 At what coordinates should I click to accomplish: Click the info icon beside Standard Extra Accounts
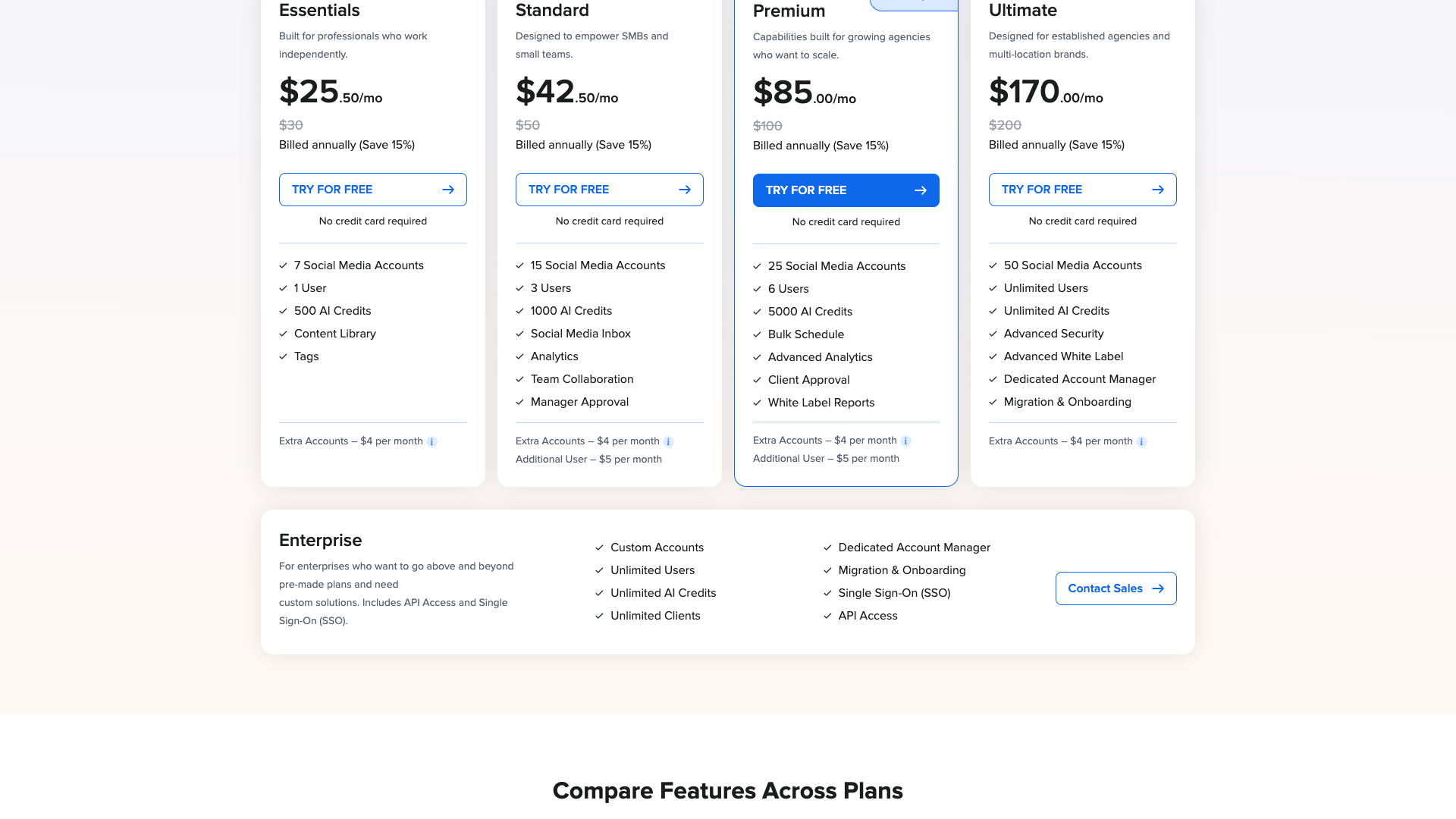point(669,441)
